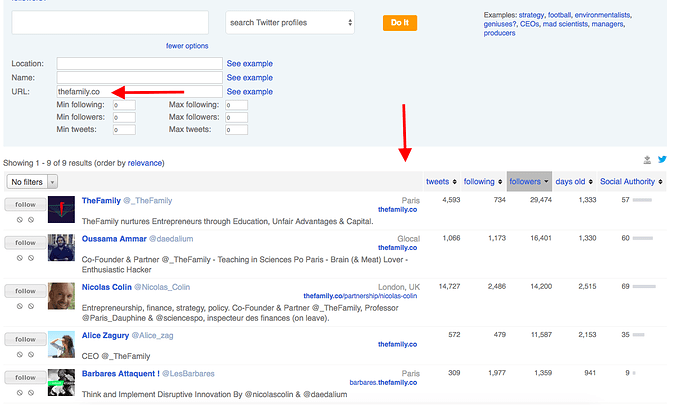Screen dimensions: 690x405
Task: Click the blue Twitter bird icon
Action: click(662, 159)
